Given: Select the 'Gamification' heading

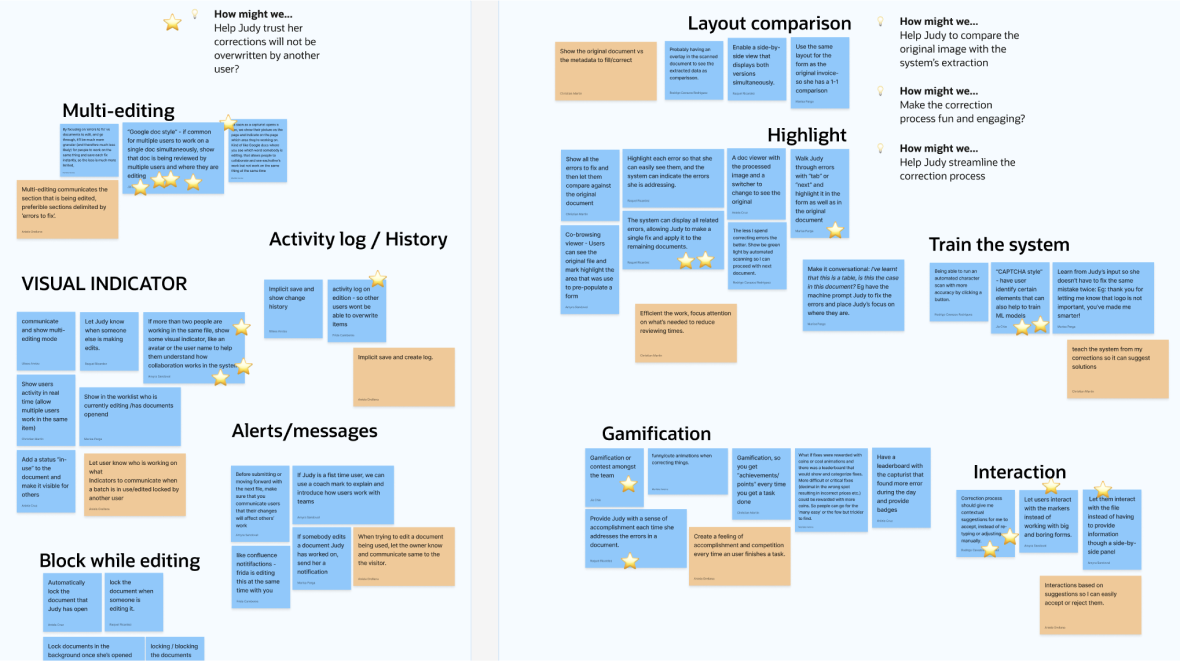Looking at the screenshot, I should coord(656,434).
